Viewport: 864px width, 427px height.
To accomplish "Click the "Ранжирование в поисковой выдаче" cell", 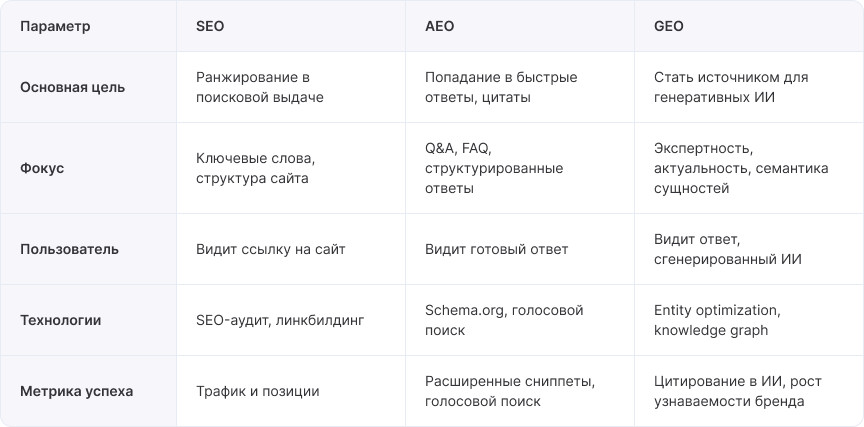I will [x=260, y=87].
